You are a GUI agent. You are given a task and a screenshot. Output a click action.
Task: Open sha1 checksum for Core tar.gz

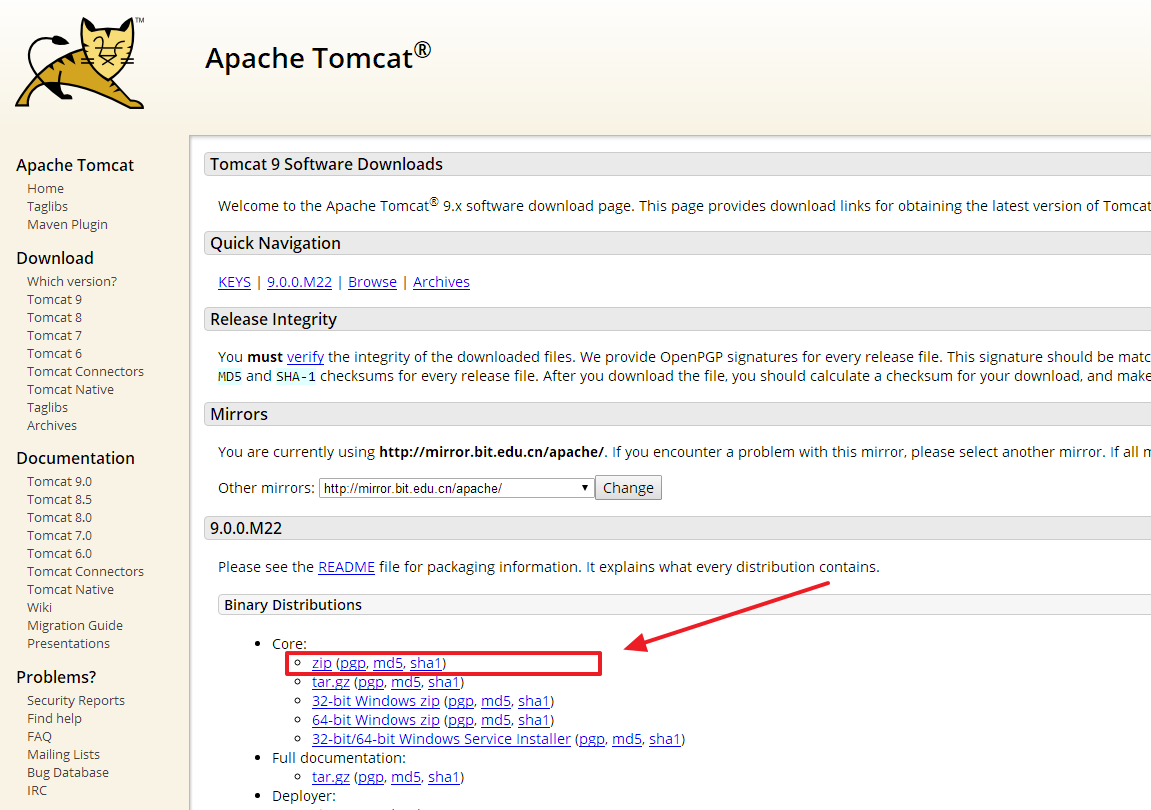pos(443,682)
